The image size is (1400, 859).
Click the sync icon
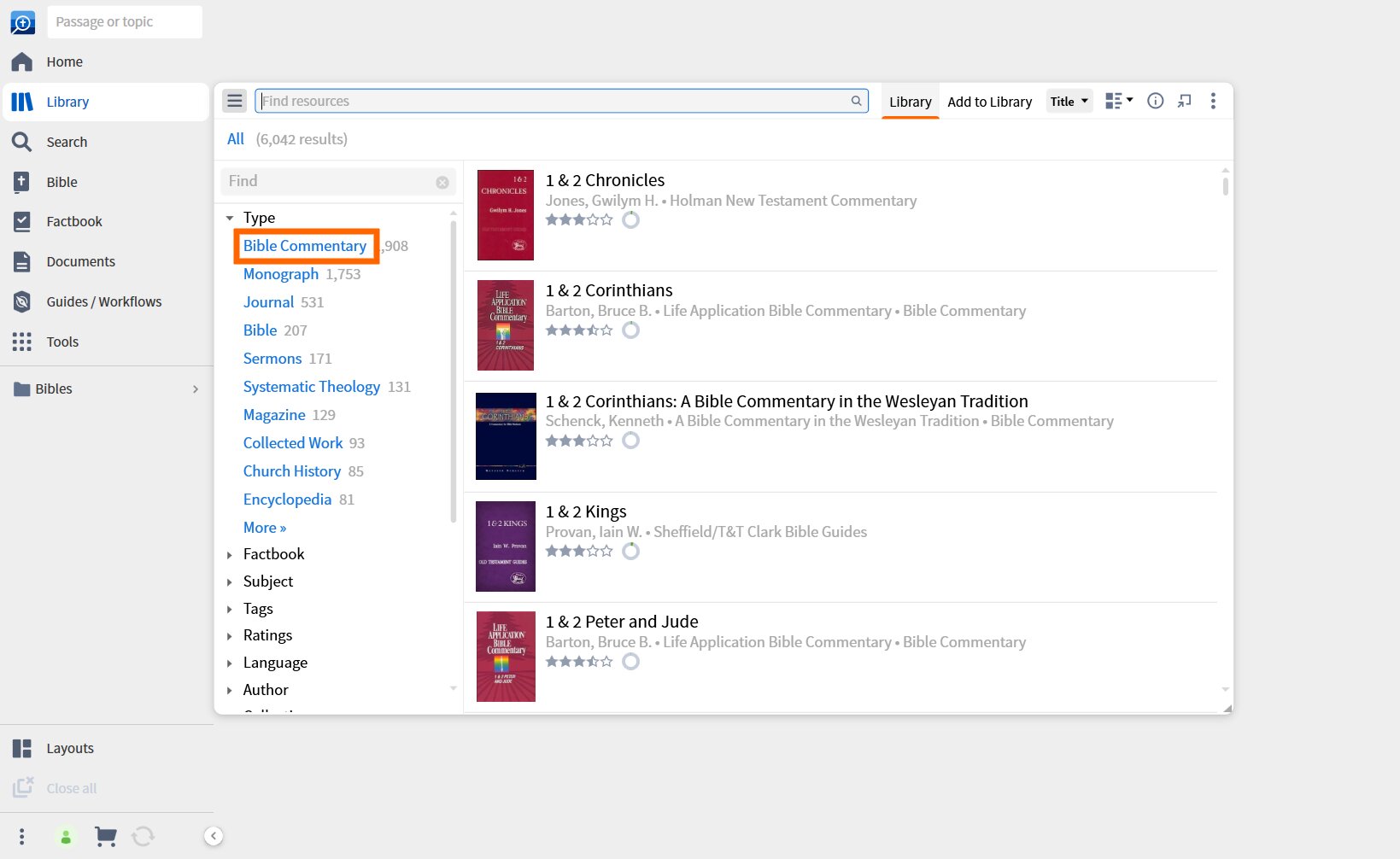(144, 837)
